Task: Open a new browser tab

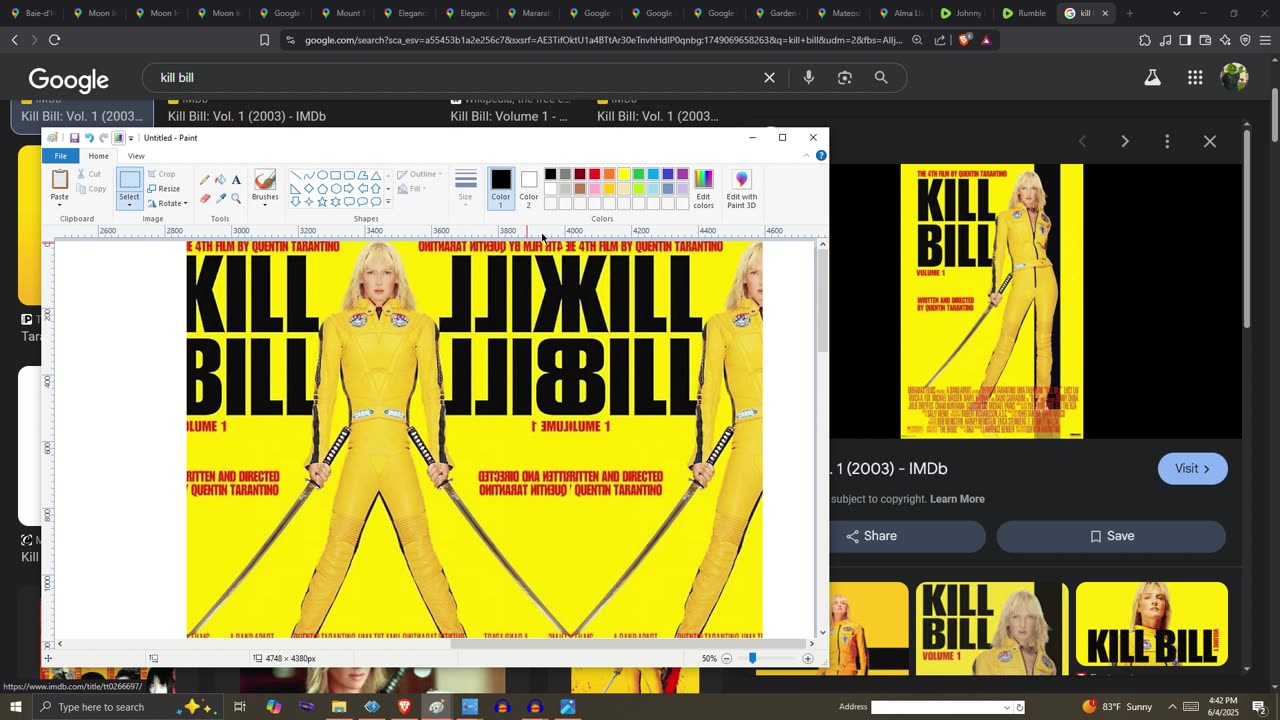Action: (x=1130, y=13)
